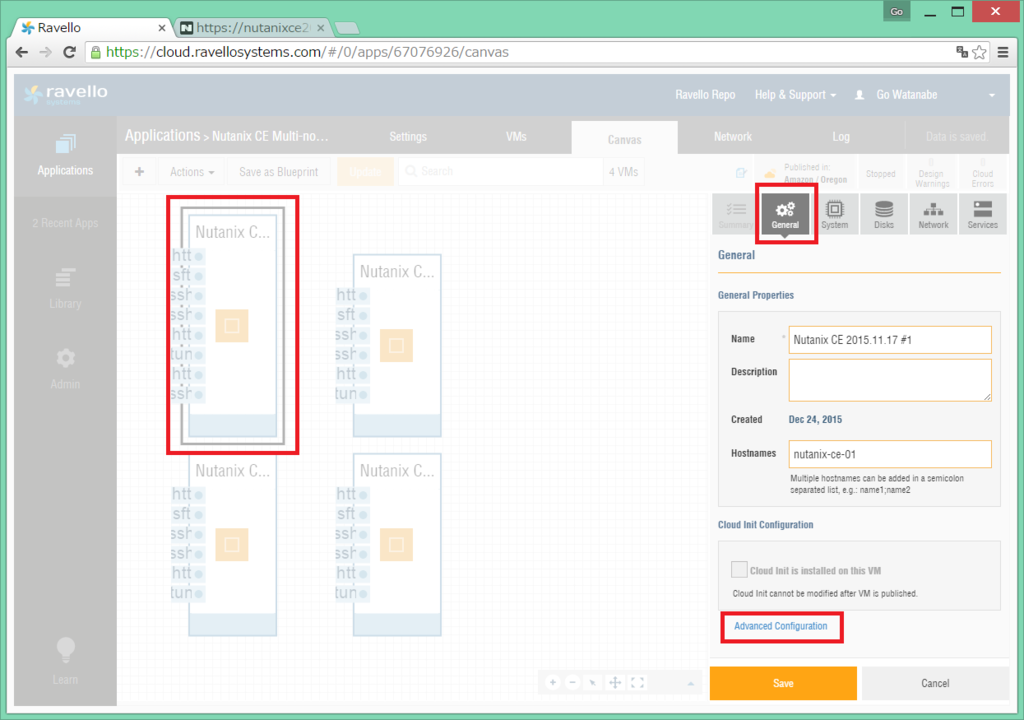Open Ravello Repo link
The image size is (1024, 720).
tap(705, 95)
